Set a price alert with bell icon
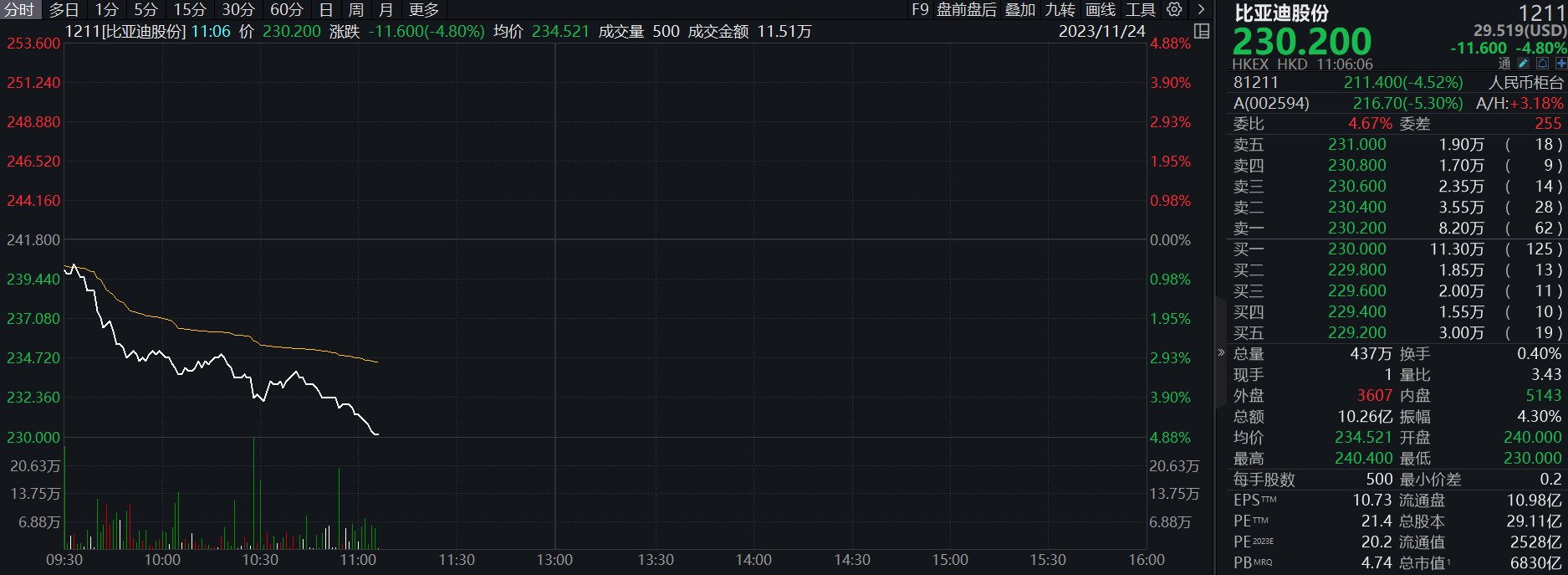The width and height of the screenshot is (1568, 575). coord(1542,64)
